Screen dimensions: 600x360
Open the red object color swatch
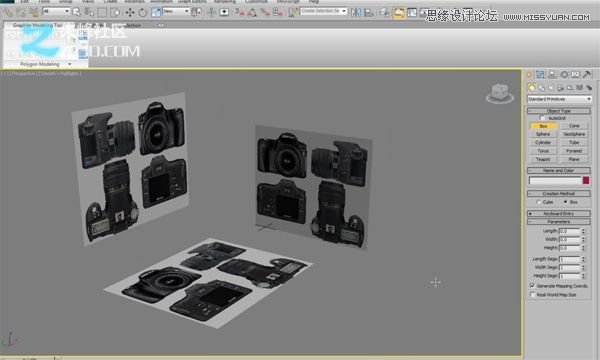click(x=586, y=180)
